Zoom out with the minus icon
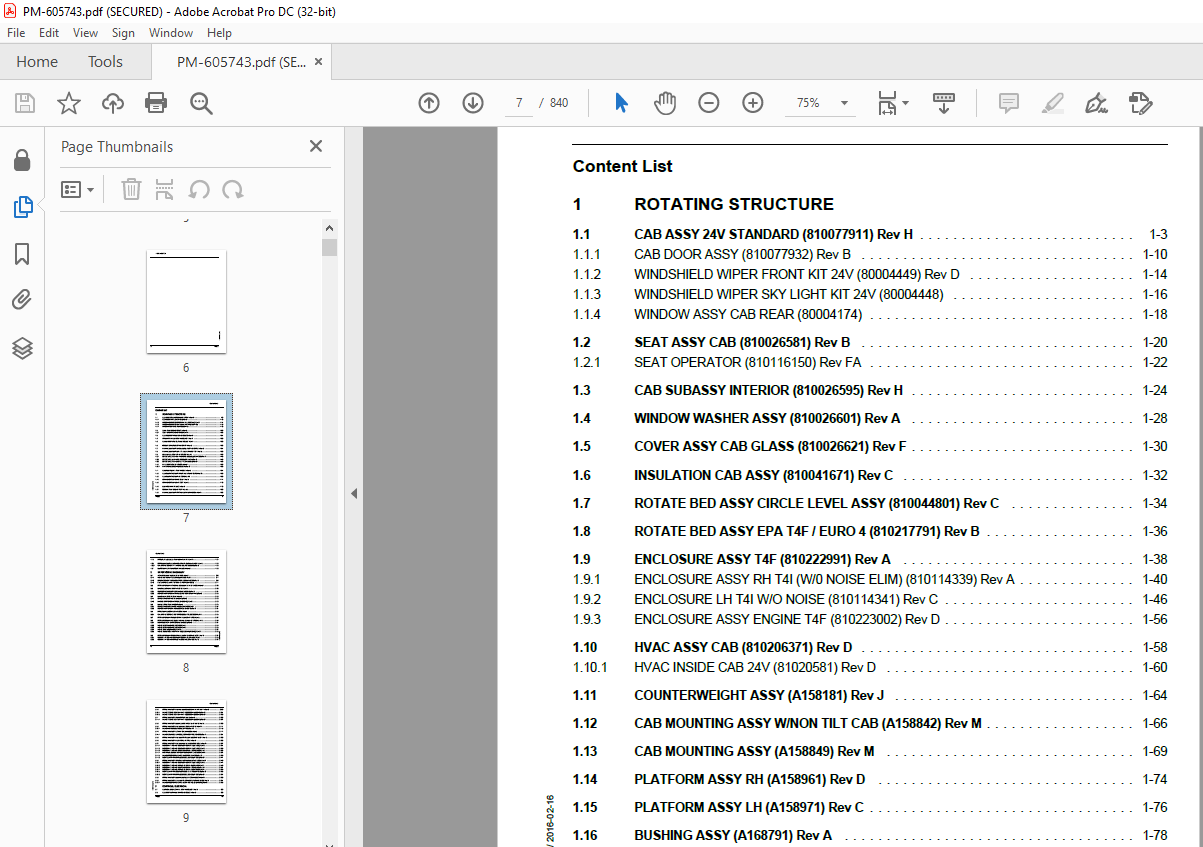 709,103
